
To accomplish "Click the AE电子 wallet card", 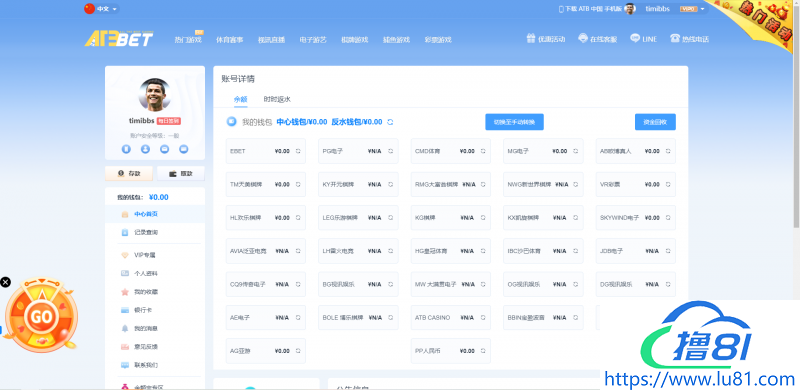I will click(266, 318).
